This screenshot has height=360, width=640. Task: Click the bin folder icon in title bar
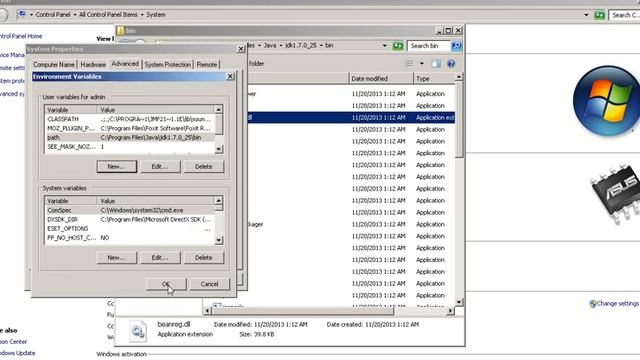[120, 31]
